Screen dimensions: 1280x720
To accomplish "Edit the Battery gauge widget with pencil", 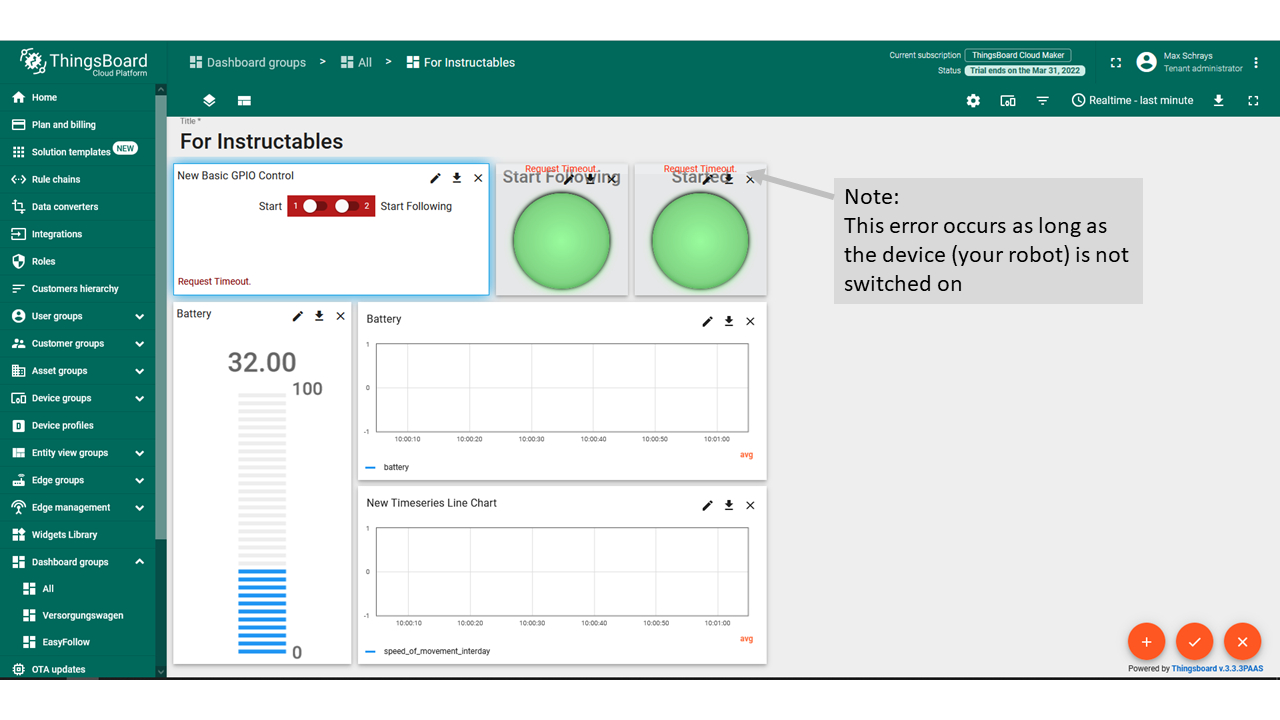I will [297, 316].
